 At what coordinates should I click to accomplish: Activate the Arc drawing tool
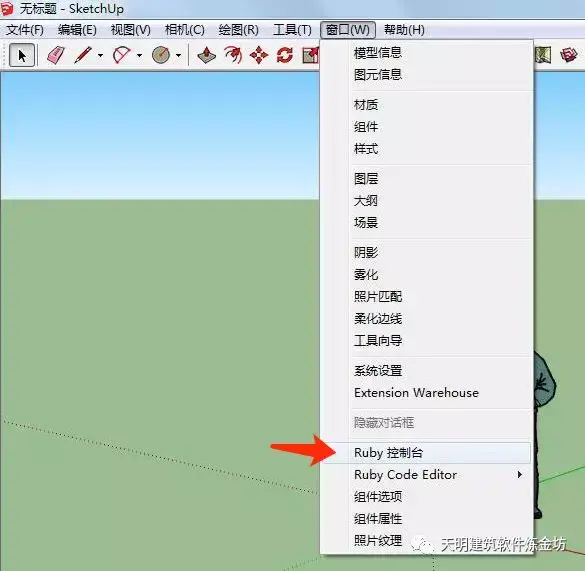(122, 55)
